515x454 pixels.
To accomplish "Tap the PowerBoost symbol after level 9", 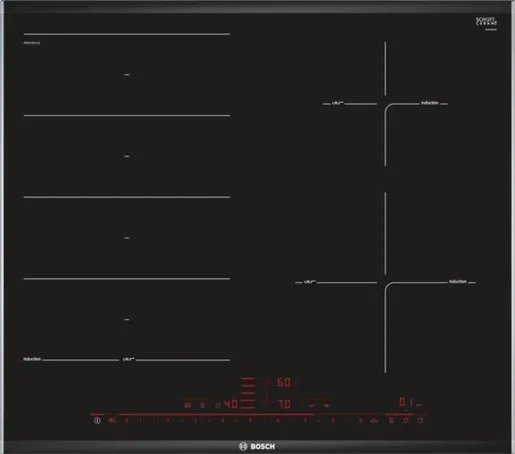I will 374,421.
